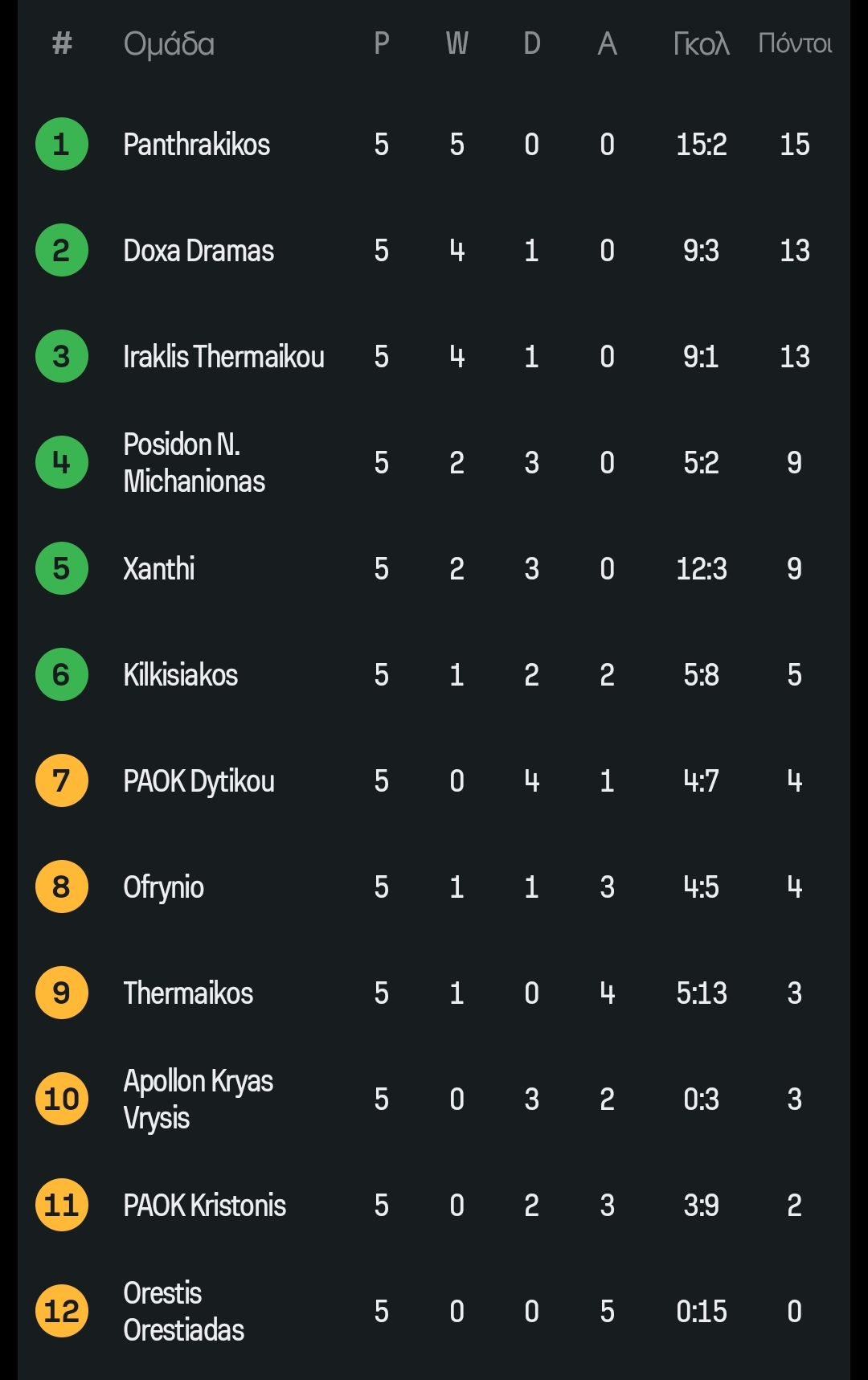Open the Panthrakikos team page
The height and width of the screenshot is (1380, 868).
[197, 145]
